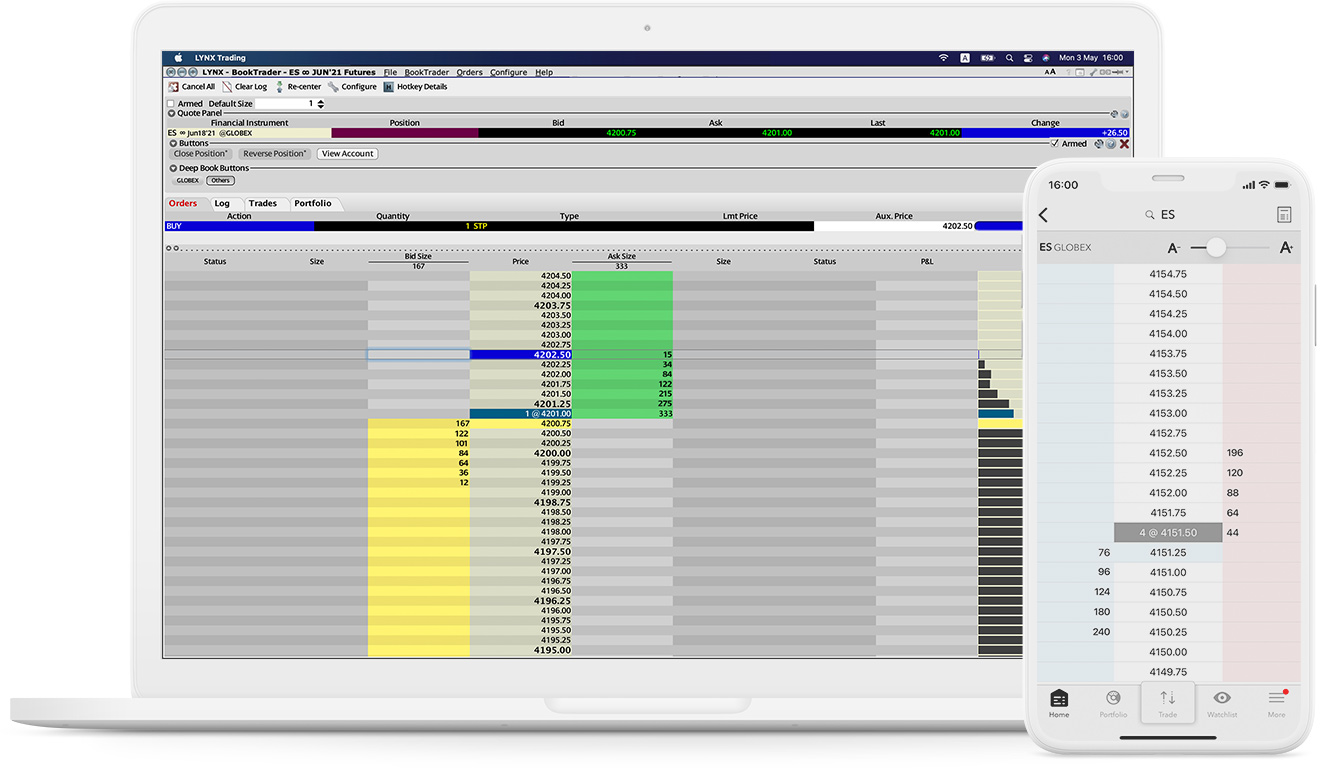Click the ask size 333 cell at 4201.00
The height and width of the screenshot is (768, 1328).
pos(623,413)
